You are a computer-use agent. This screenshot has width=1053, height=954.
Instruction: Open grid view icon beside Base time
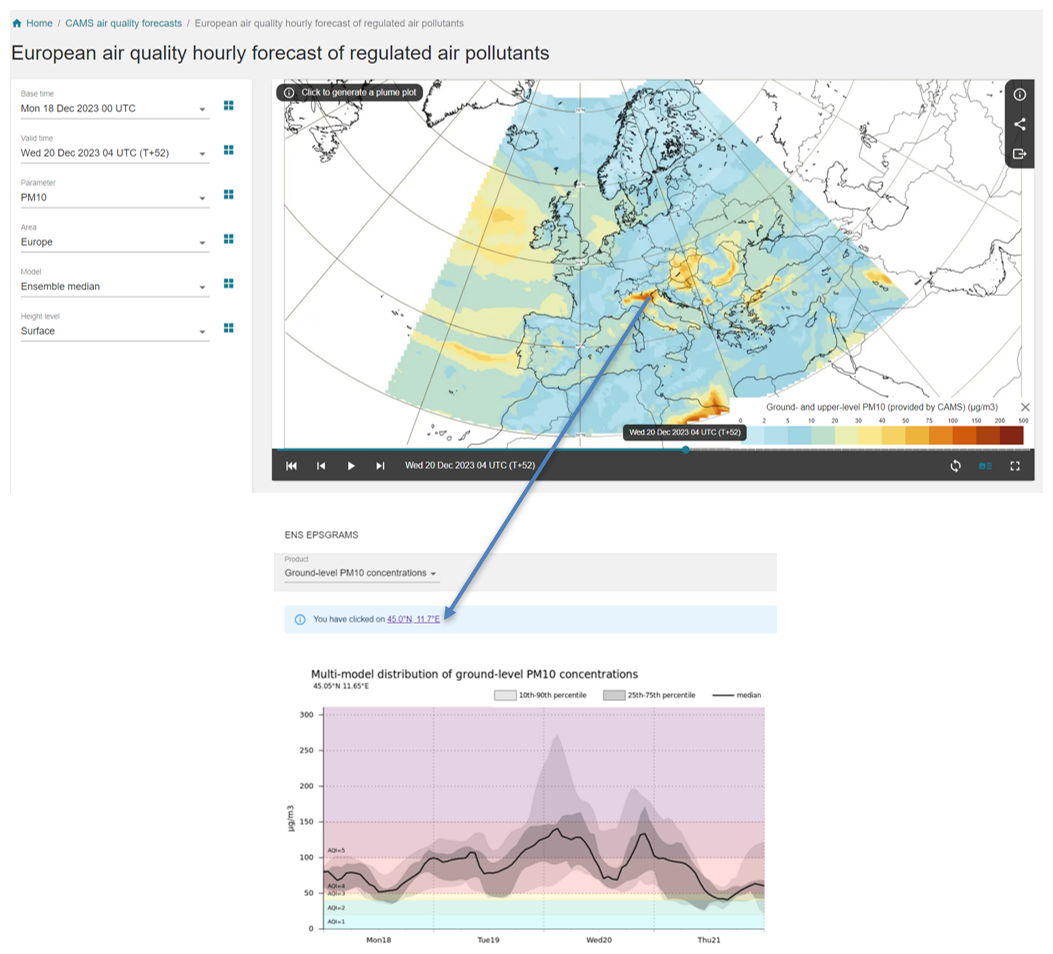tap(229, 105)
